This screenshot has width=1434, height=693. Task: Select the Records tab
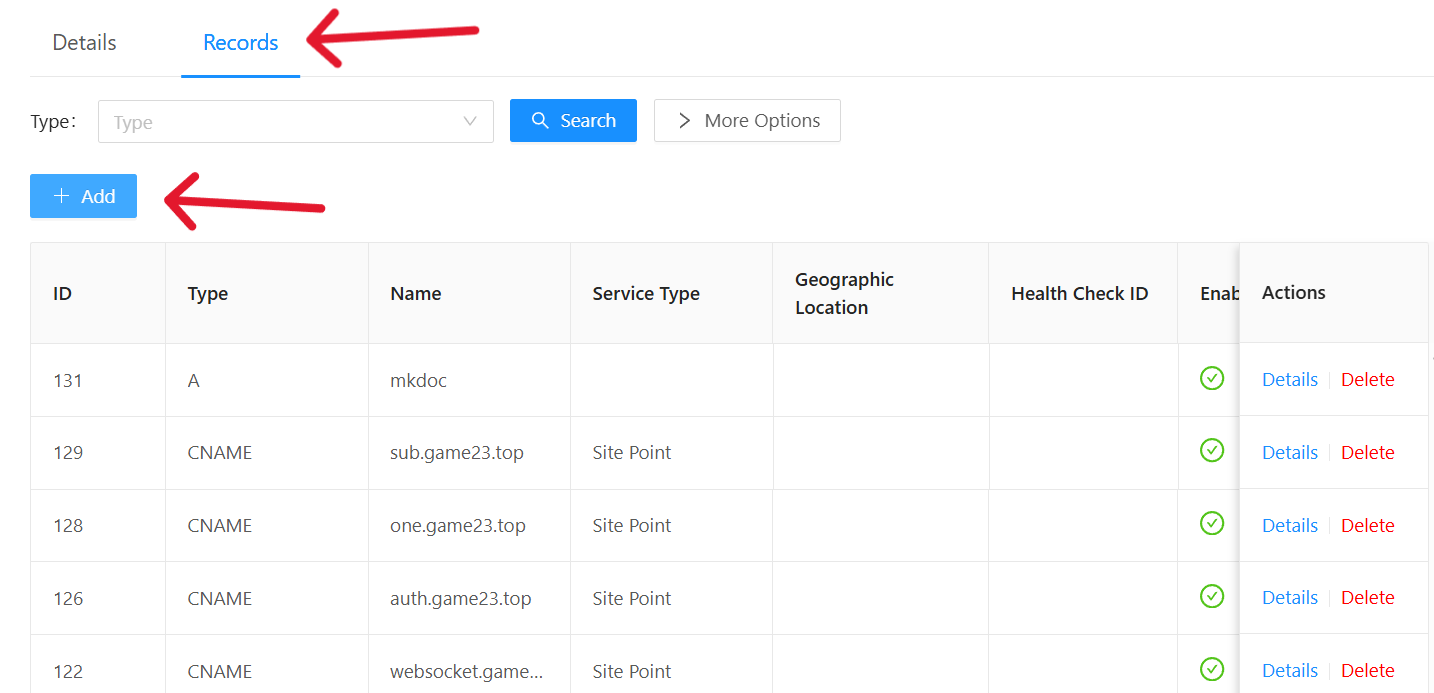[x=240, y=43]
